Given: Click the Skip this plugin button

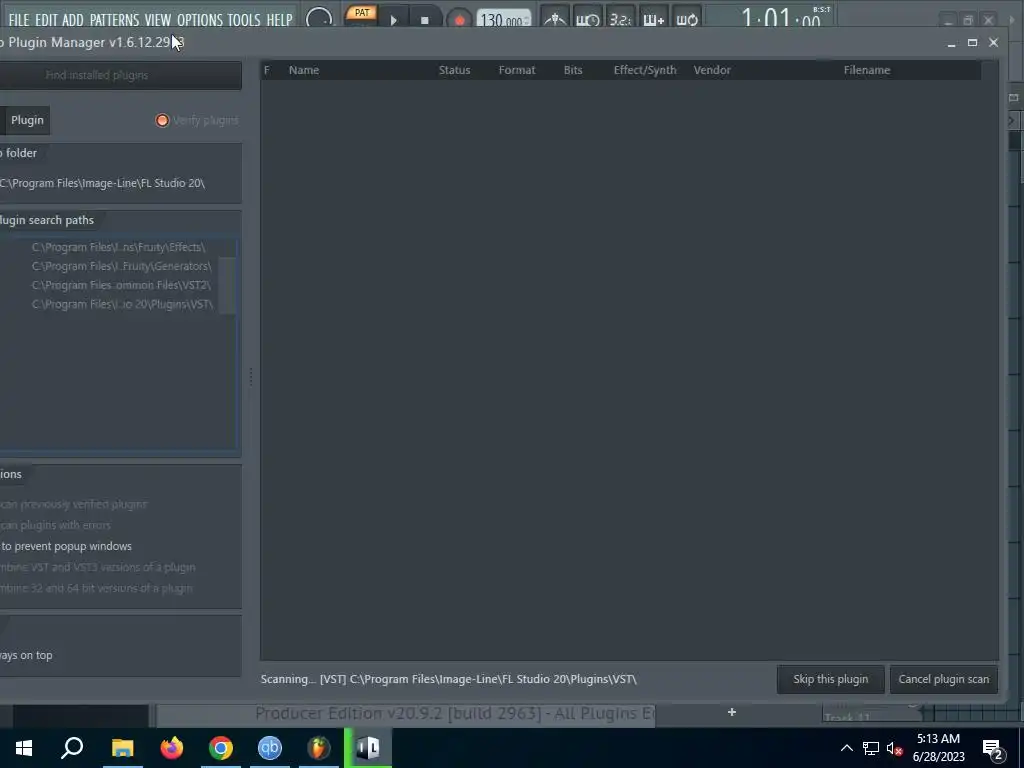Looking at the screenshot, I should [x=831, y=679].
